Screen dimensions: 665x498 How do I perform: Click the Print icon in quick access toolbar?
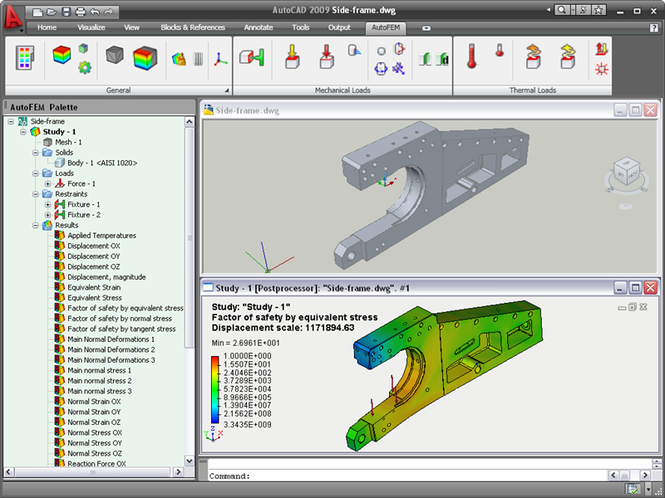pos(81,11)
